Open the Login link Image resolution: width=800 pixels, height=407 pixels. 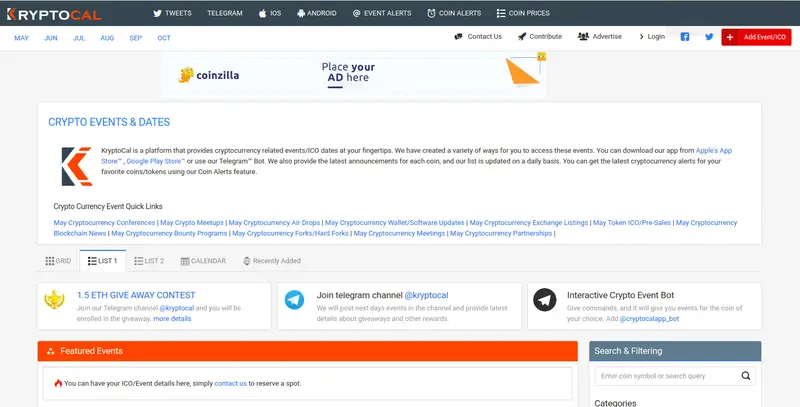click(651, 37)
